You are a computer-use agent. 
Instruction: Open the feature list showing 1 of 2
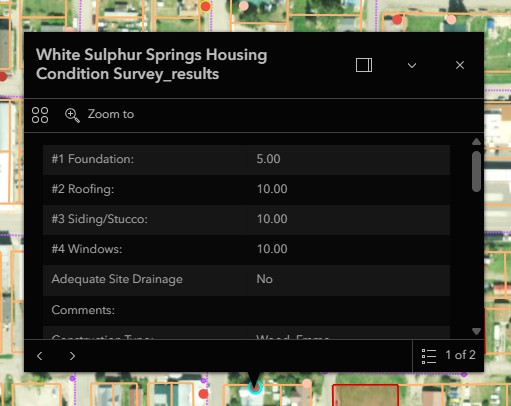[448, 356]
